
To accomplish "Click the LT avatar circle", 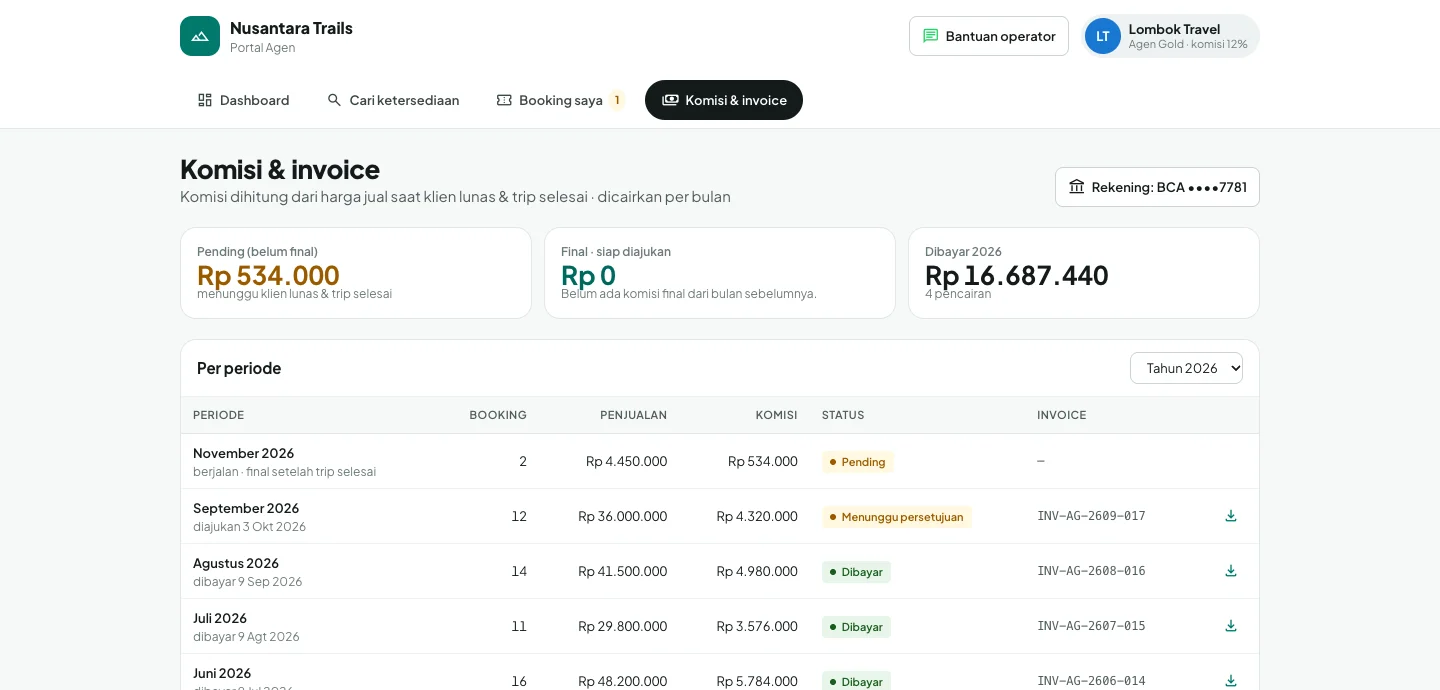I will [x=1103, y=36].
